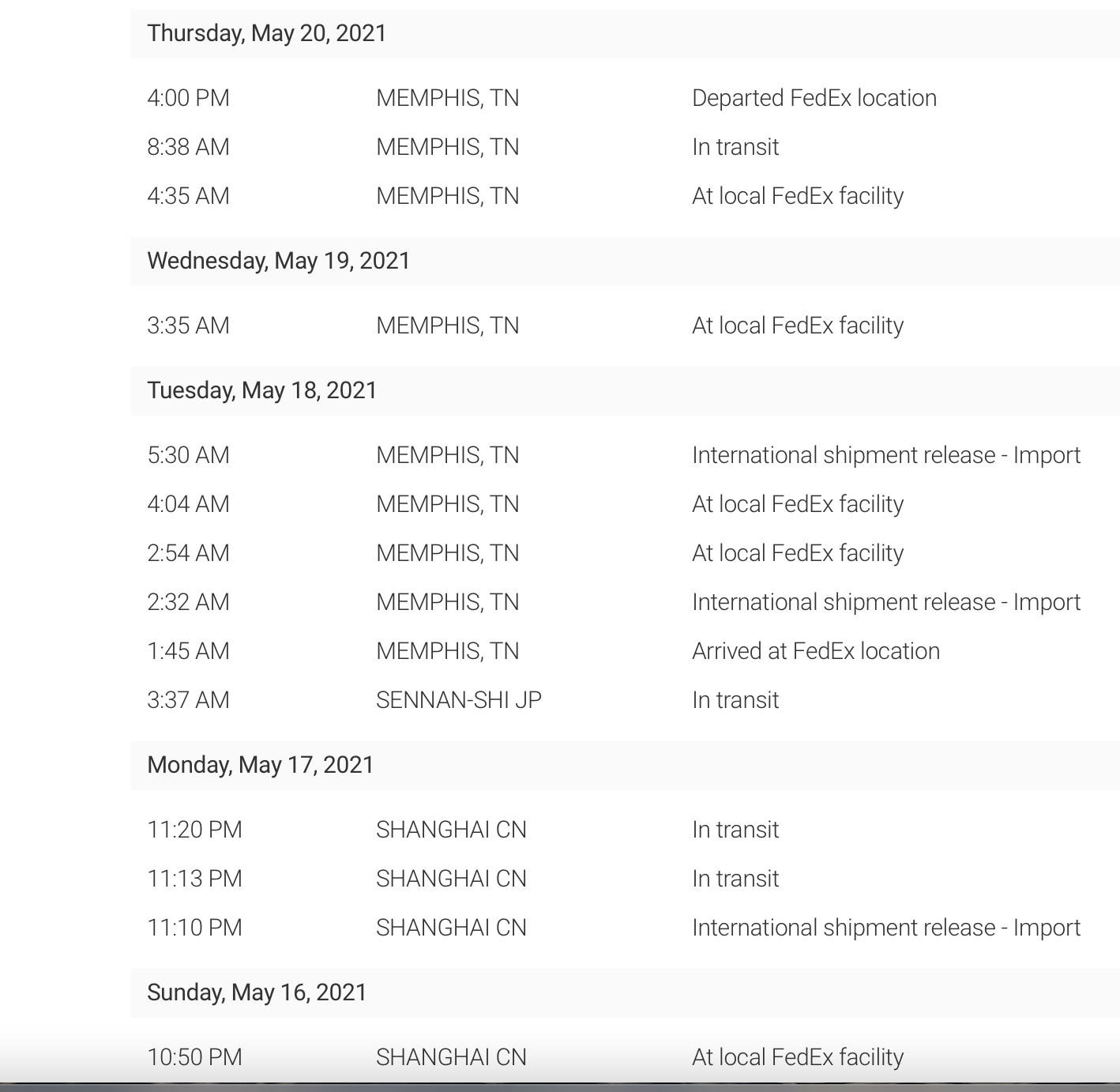1120x1092 pixels.
Task: Click the 11:20 PM Shanghai timestamp
Action: pos(194,830)
